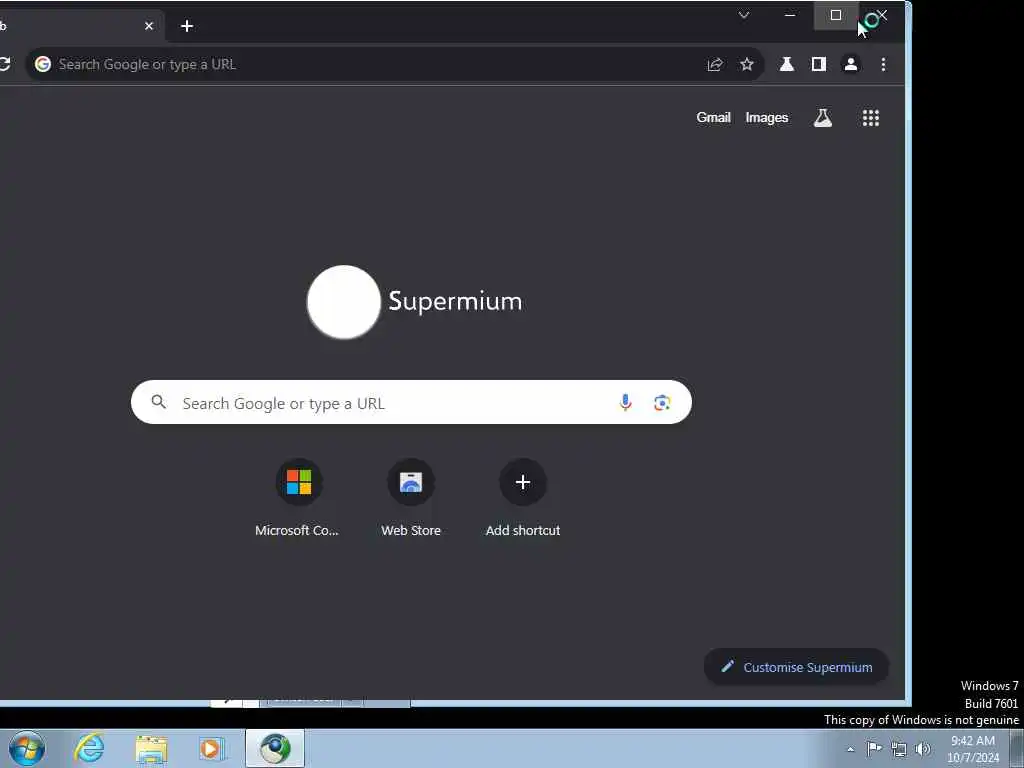Image resolution: width=1024 pixels, height=768 pixels.
Task: Start voice search with microphone
Action: point(625,402)
